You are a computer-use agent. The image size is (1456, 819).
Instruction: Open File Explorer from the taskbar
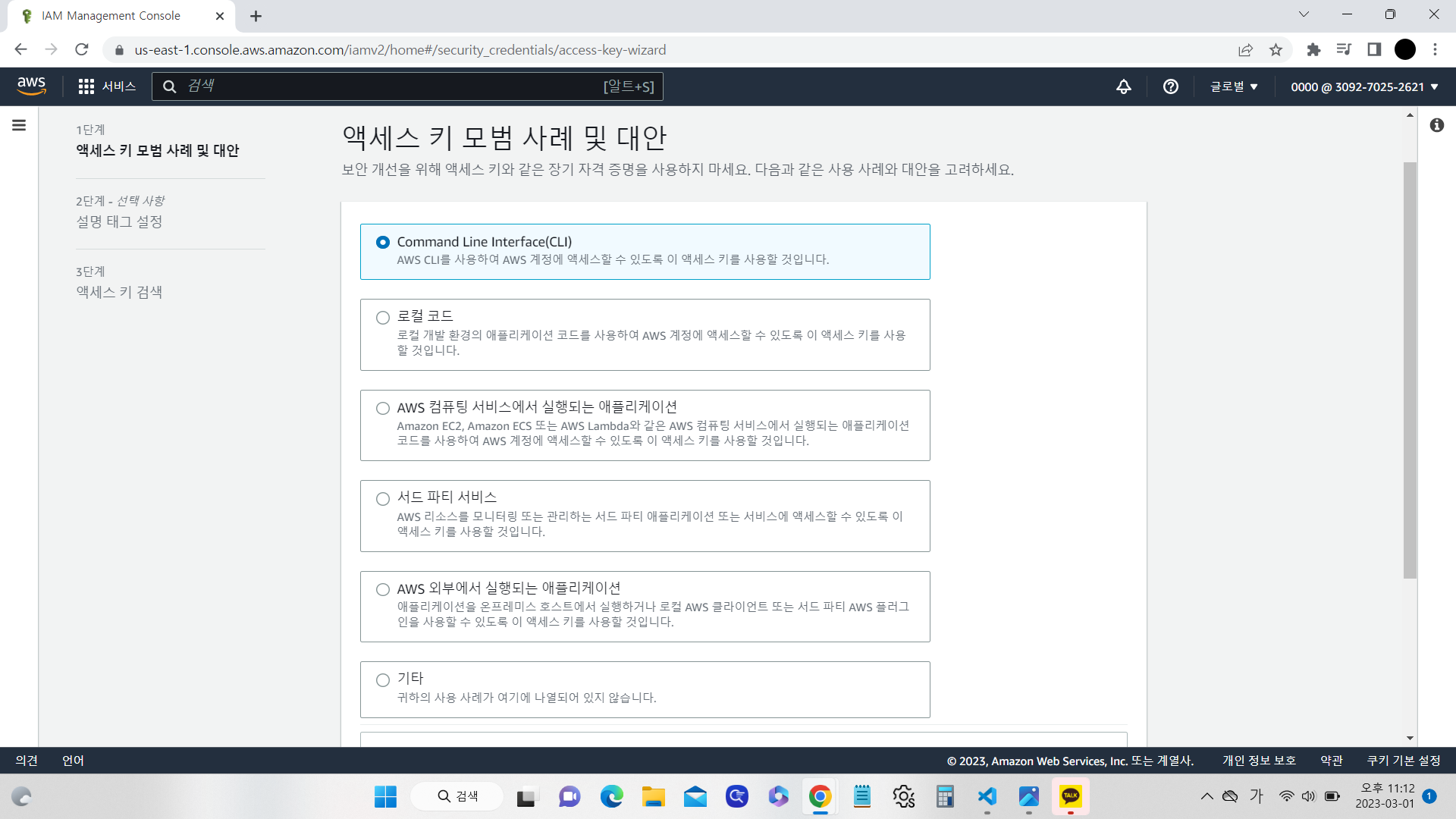coord(653,796)
